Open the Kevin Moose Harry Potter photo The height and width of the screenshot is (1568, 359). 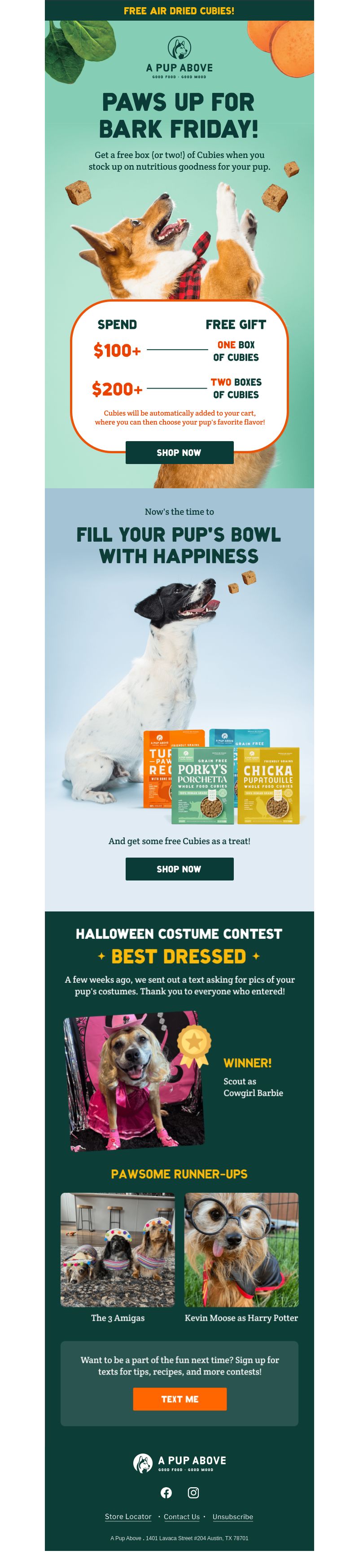click(241, 1249)
